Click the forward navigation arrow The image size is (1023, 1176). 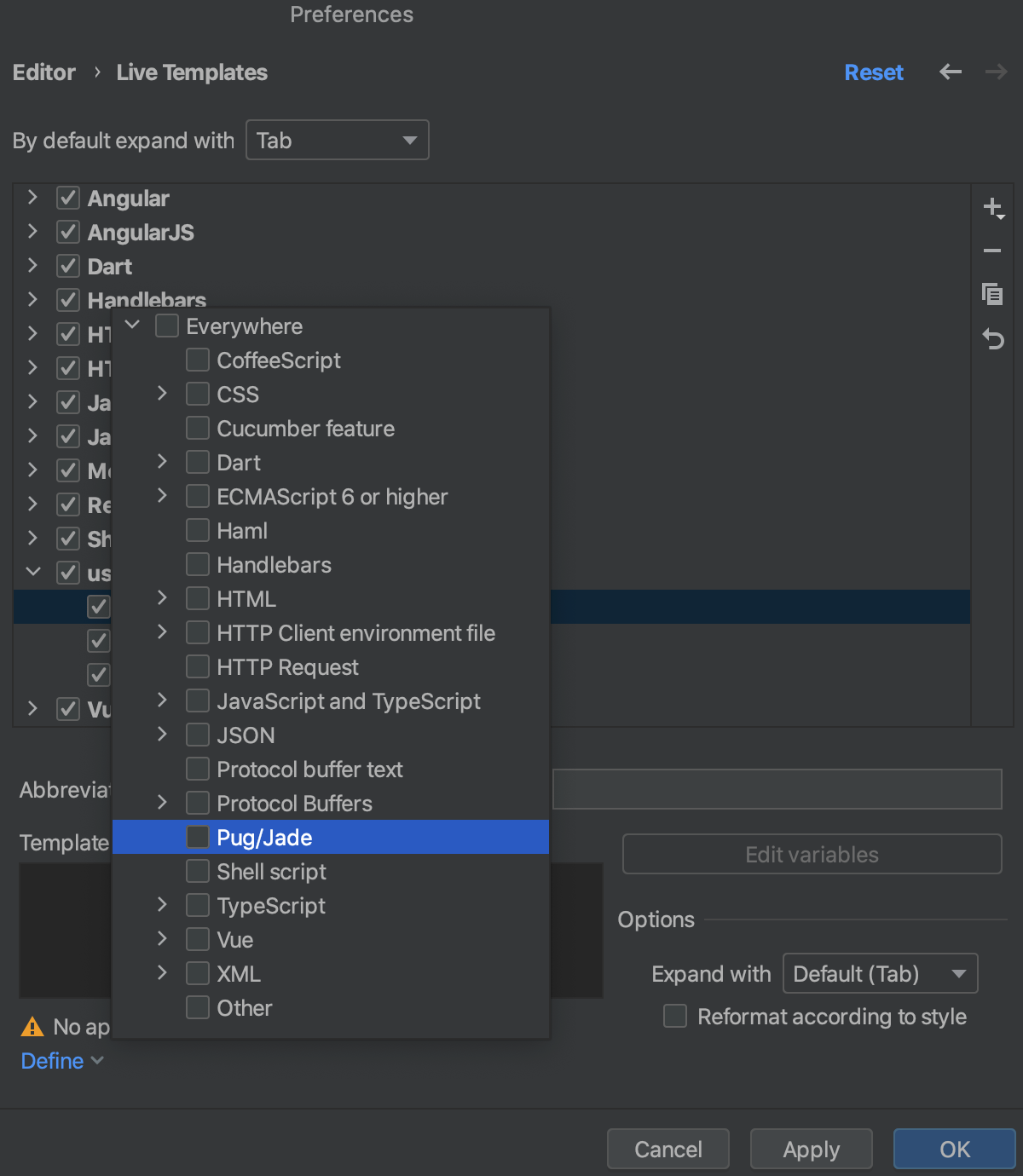click(995, 72)
